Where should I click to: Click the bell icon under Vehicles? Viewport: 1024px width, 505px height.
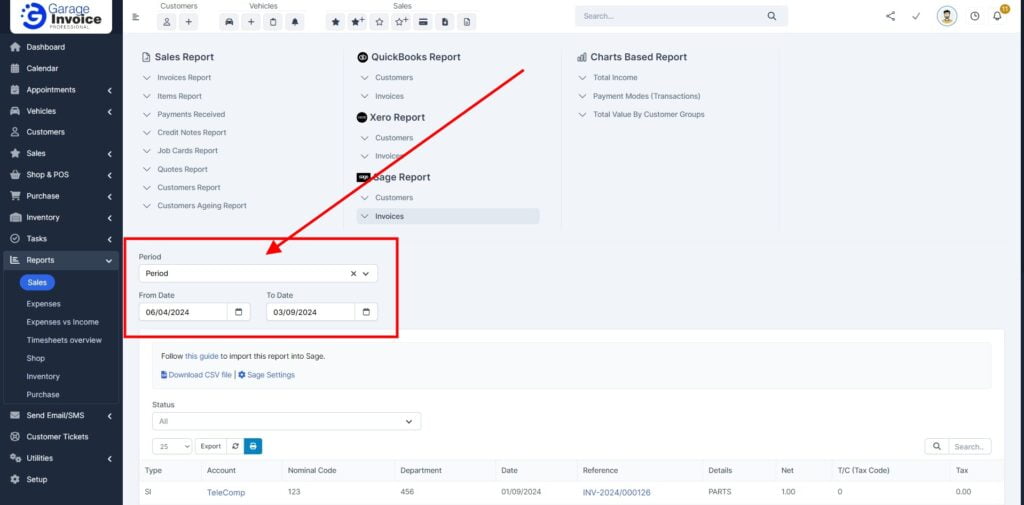coord(295,22)
